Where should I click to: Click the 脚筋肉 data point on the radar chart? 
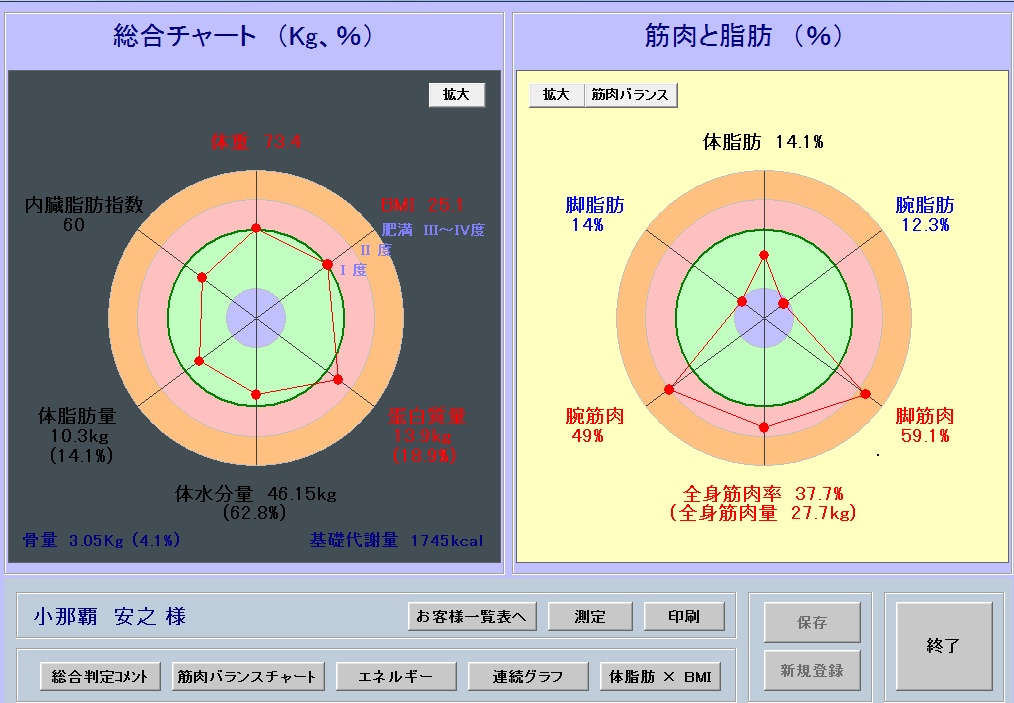865,394
